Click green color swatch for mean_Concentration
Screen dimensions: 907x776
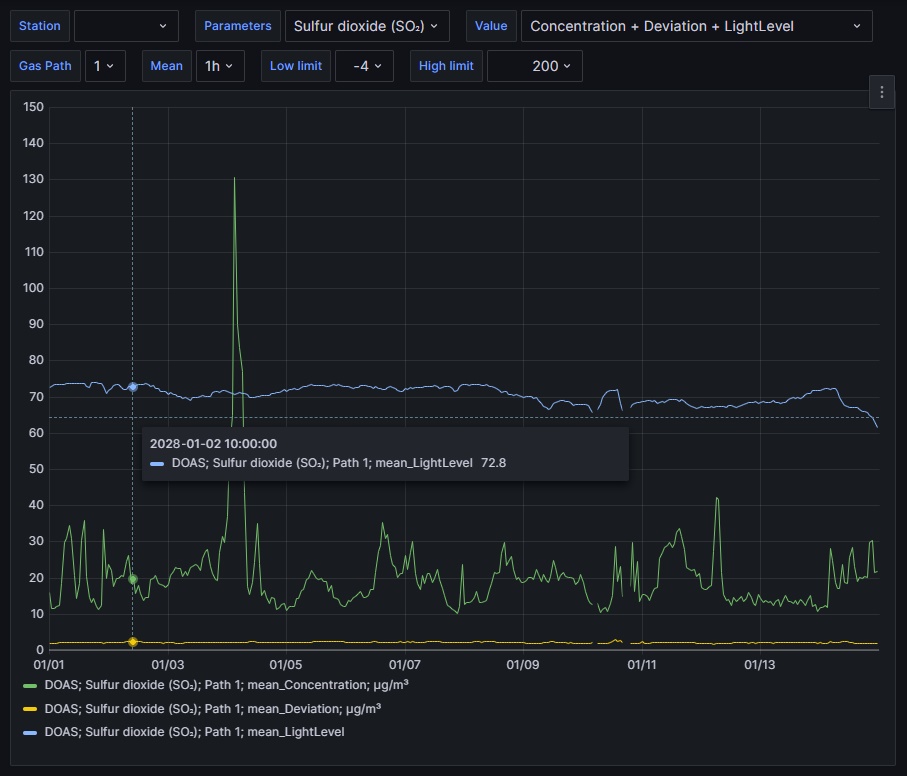click(30, 686)
